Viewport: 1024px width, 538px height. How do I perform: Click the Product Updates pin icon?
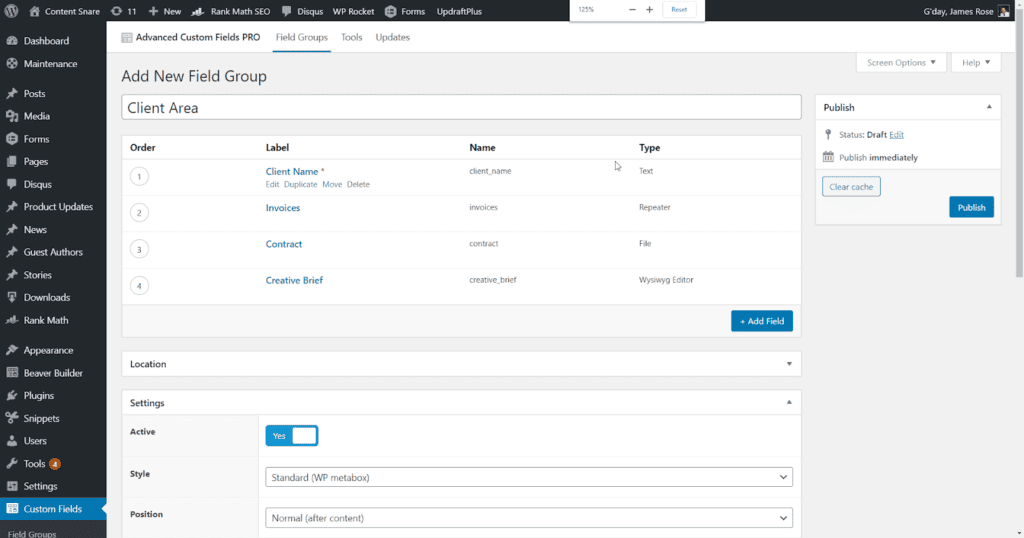click(x=12, y=207)
